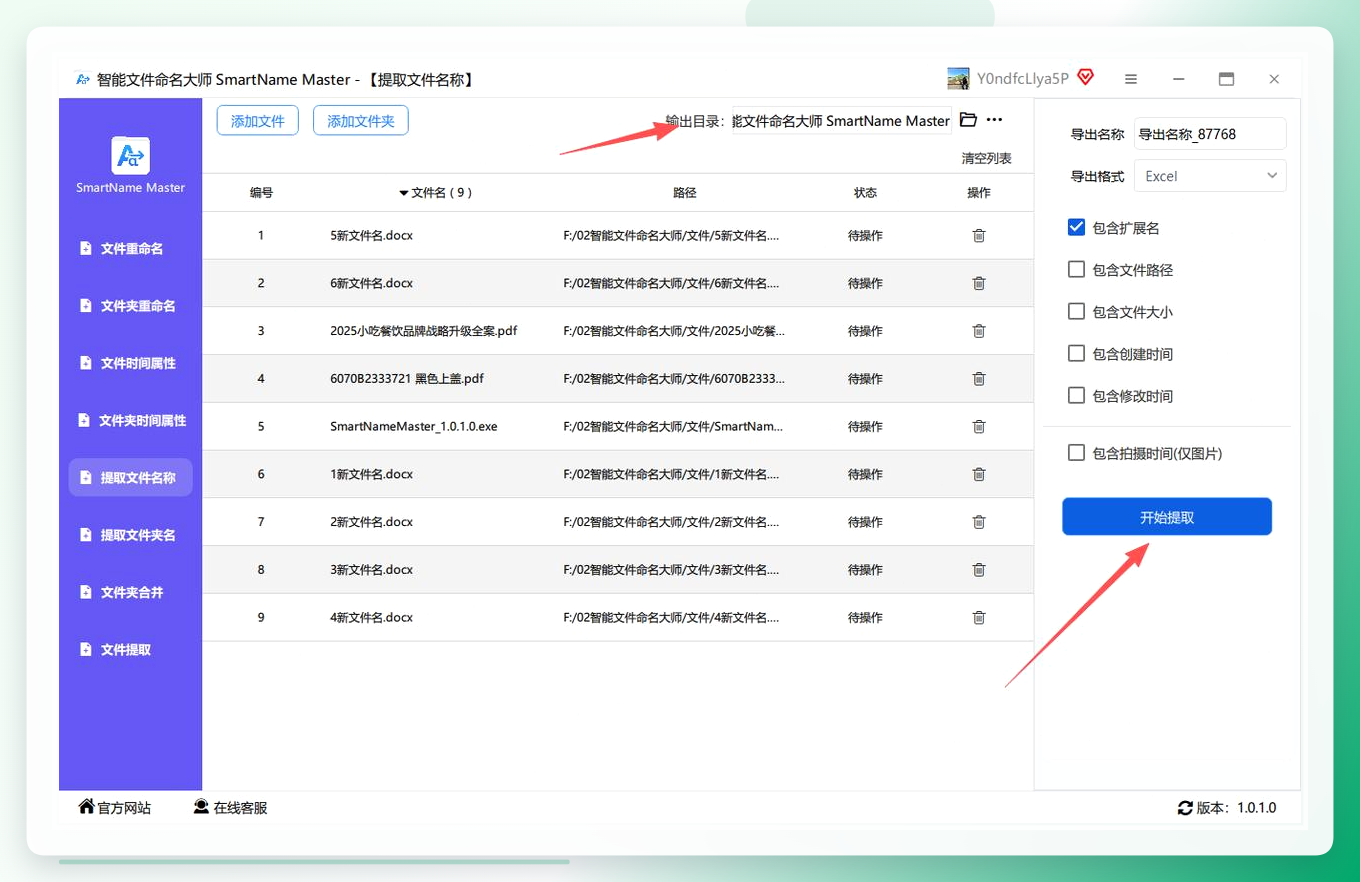Click the 状态 column header

[865, 193]
